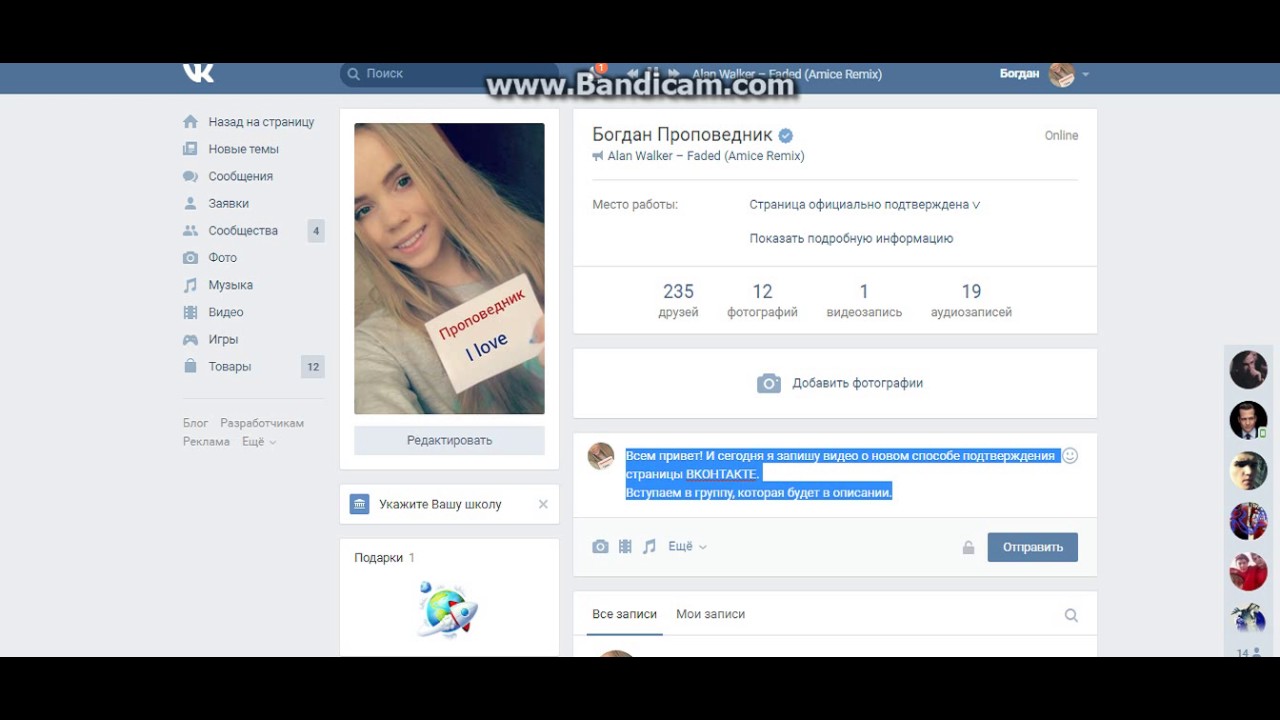
Task: Open Музыка in sidebar
Action: point(230,285)
